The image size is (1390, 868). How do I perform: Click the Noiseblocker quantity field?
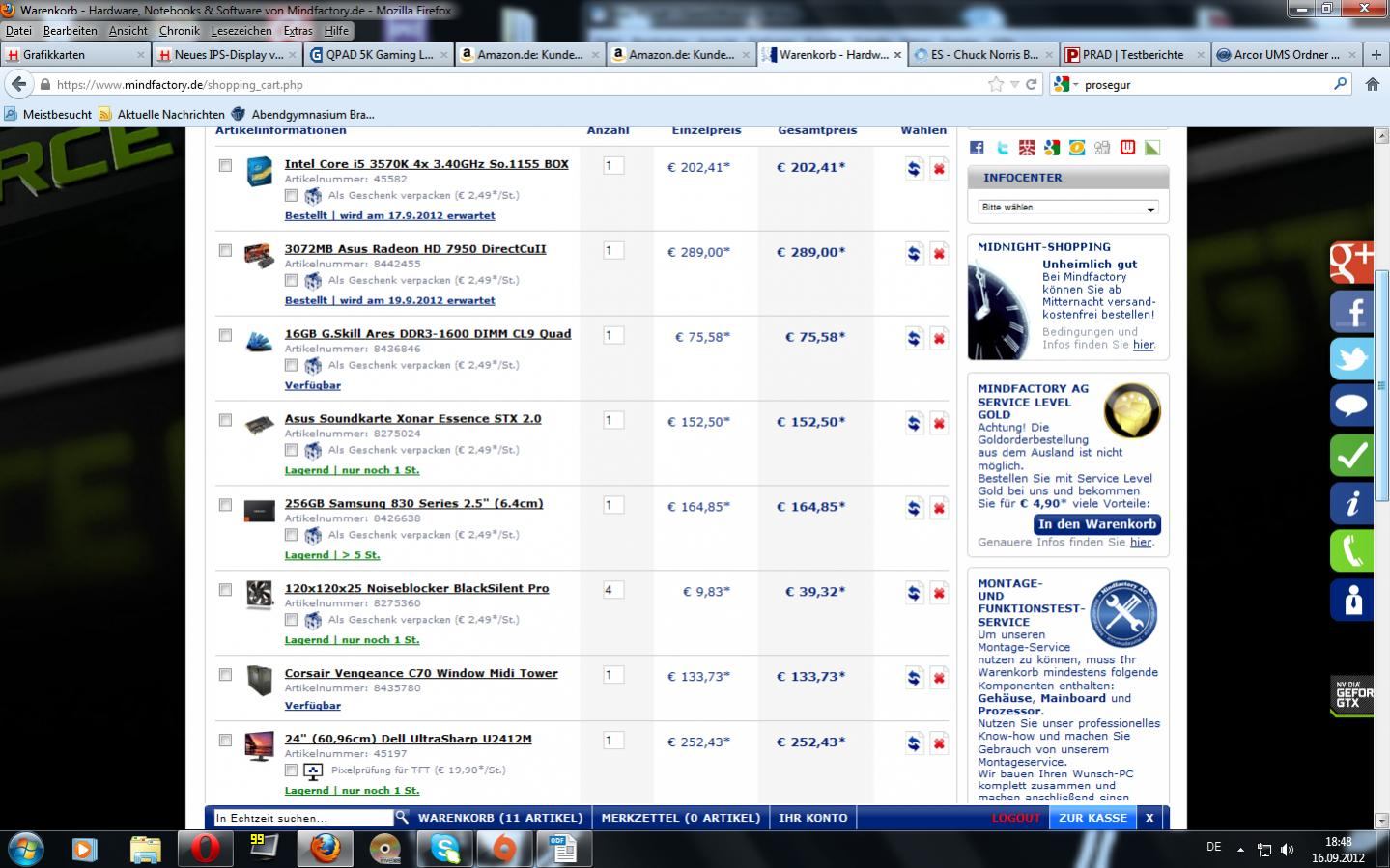[613, 590]
